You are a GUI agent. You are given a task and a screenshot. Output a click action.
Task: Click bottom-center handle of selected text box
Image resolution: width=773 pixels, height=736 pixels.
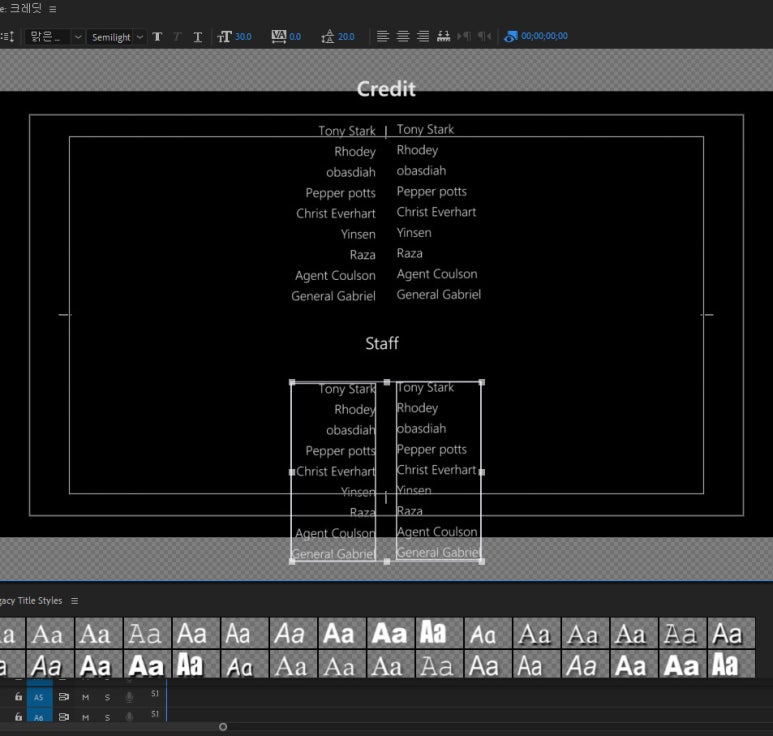click(x=387, y=561)
